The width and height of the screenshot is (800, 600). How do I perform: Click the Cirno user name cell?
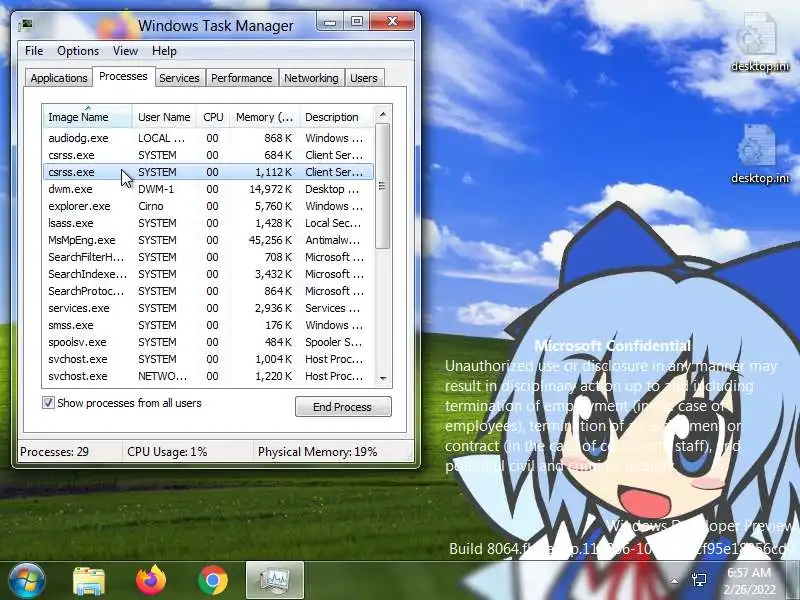[151, 206]
